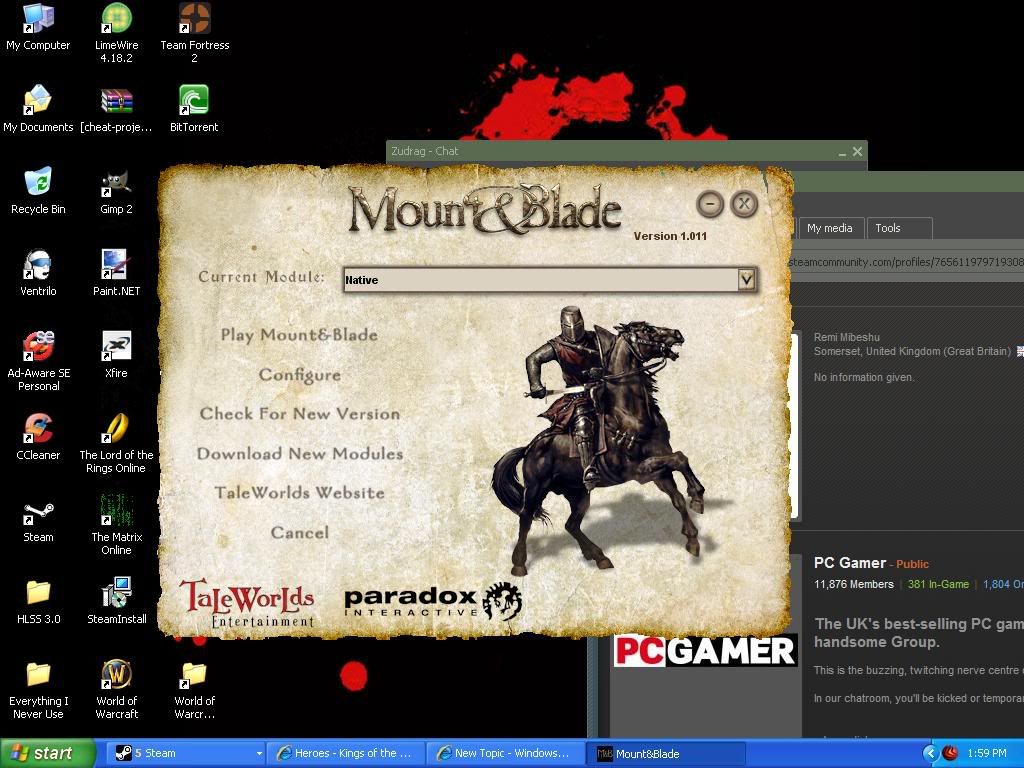Open the TaleWorlds Website link
This screenshot has height=768, width=1024.
(299, 493)
